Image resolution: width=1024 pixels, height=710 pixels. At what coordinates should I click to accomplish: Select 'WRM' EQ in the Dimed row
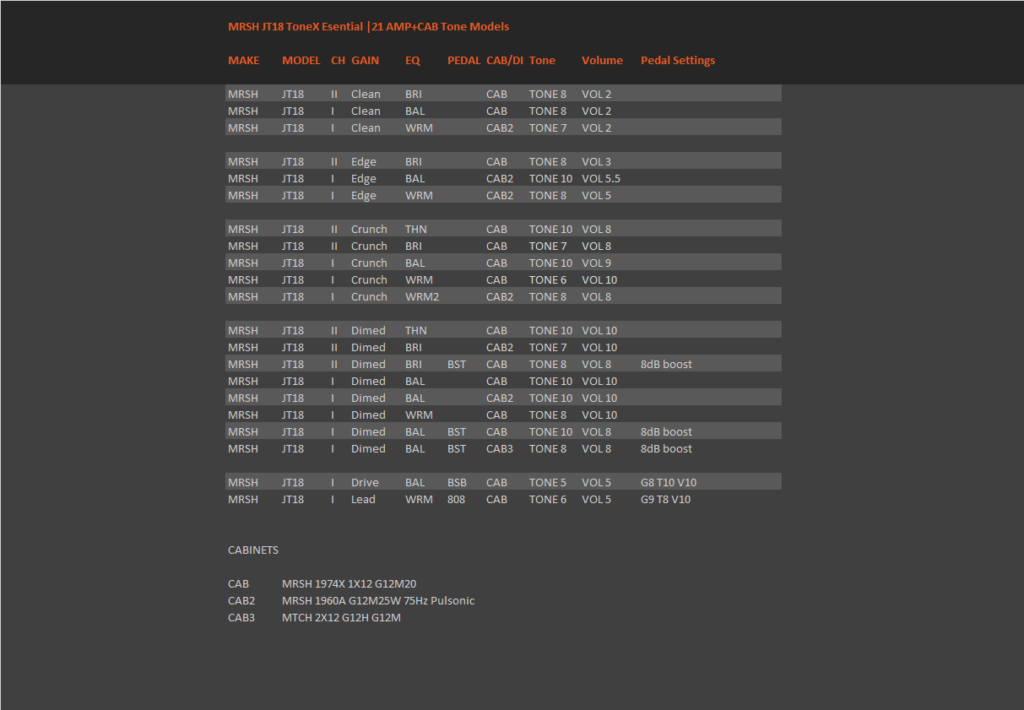(419, 415)
